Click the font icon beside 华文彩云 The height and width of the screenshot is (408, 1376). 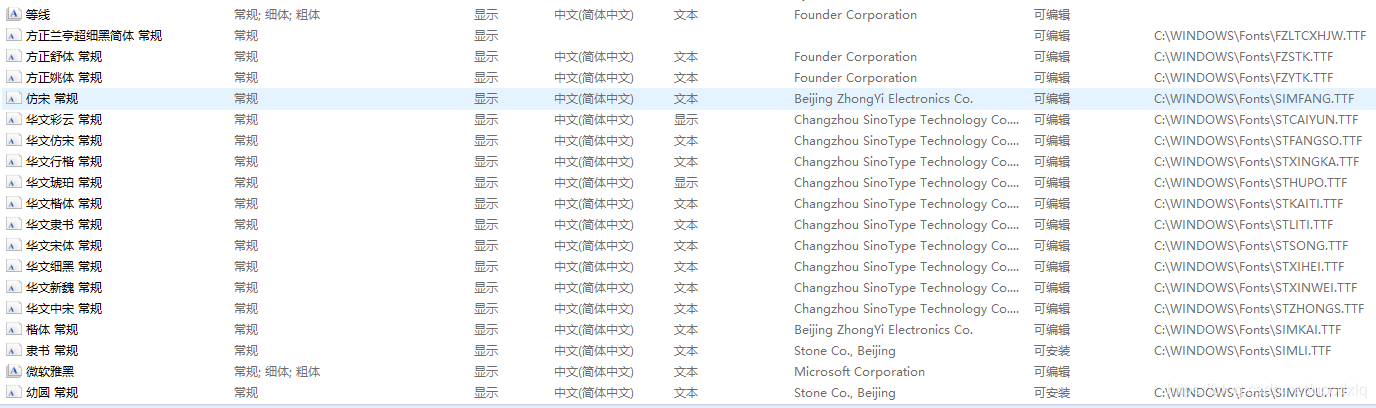coord(13,120)
